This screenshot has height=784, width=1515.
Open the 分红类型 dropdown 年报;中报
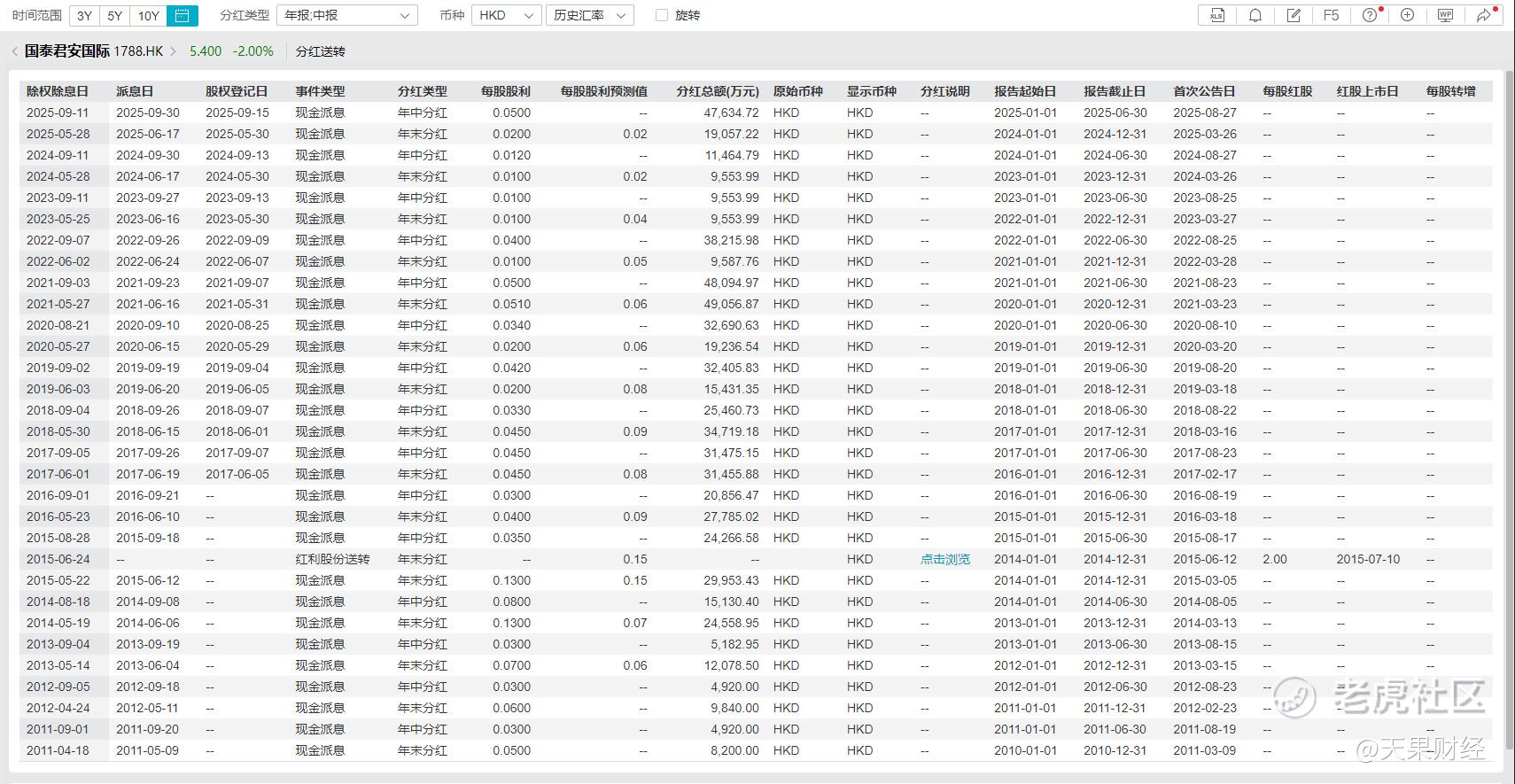point(346,15)
